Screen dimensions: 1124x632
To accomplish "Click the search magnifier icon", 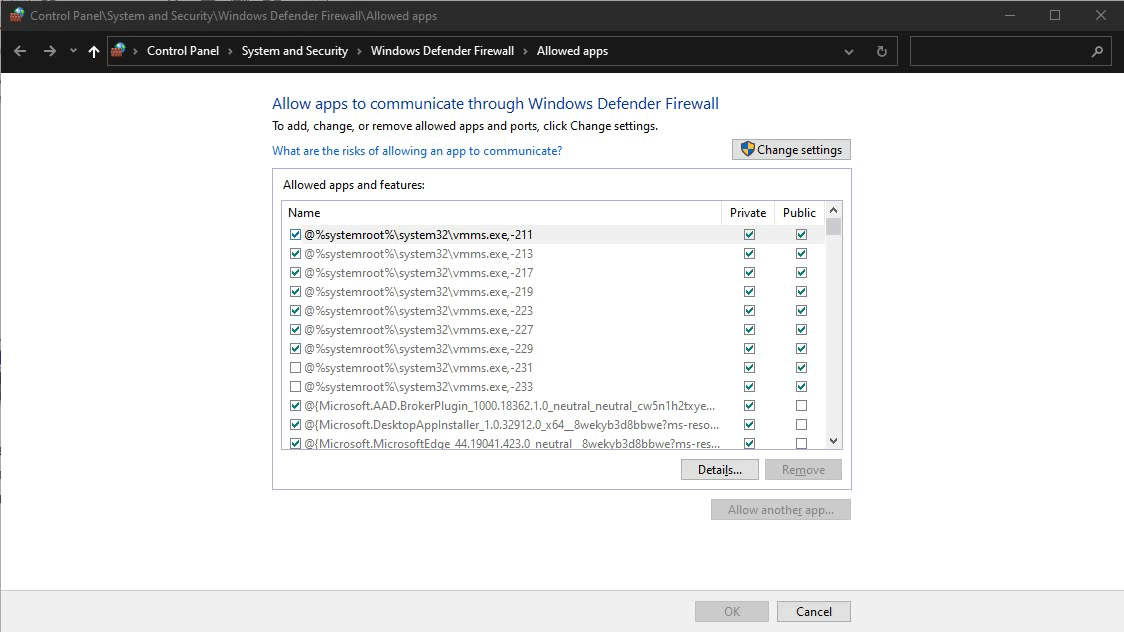I will click(1097, 52).
